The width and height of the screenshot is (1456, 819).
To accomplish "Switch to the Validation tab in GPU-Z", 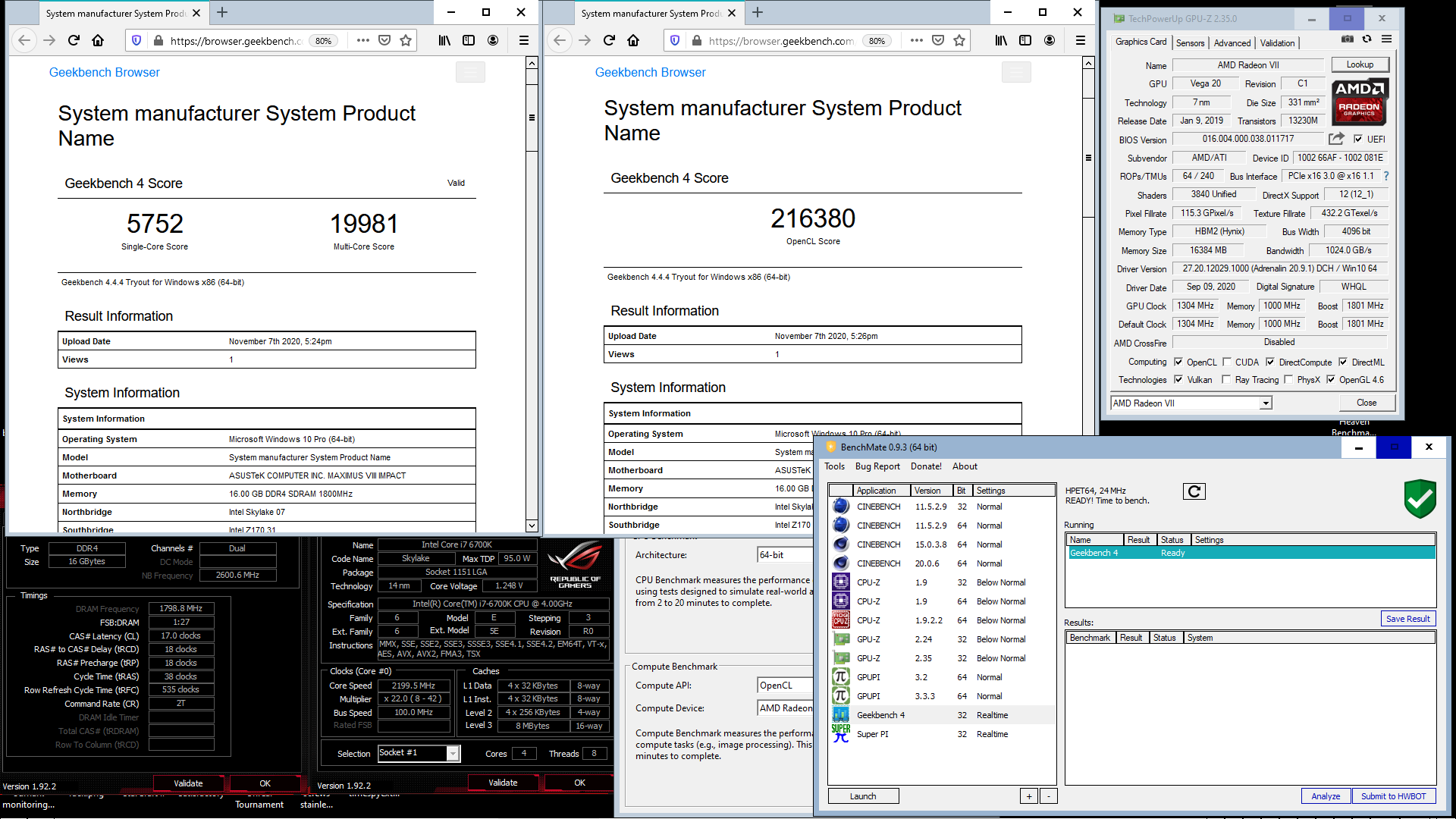I will [x=1278, y=43].
